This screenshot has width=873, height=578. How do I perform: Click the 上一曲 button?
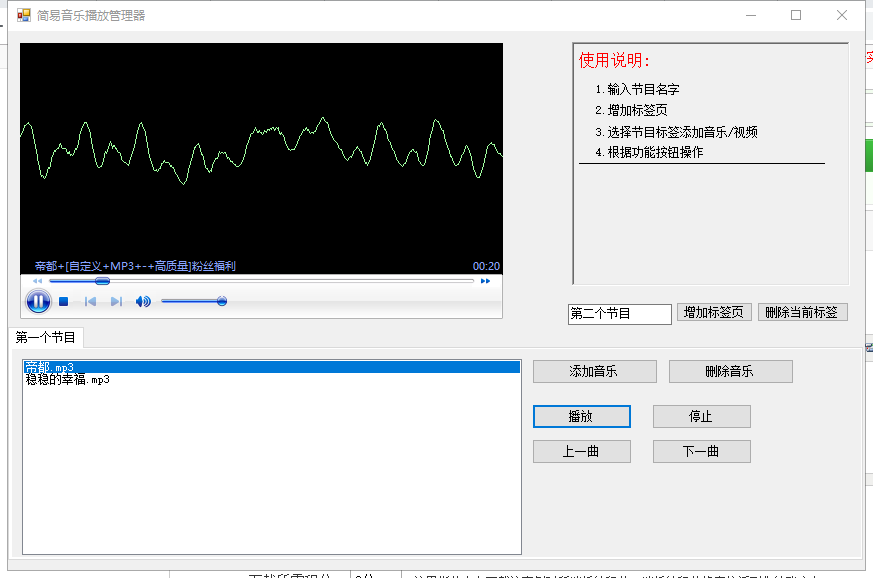(582, 452)
